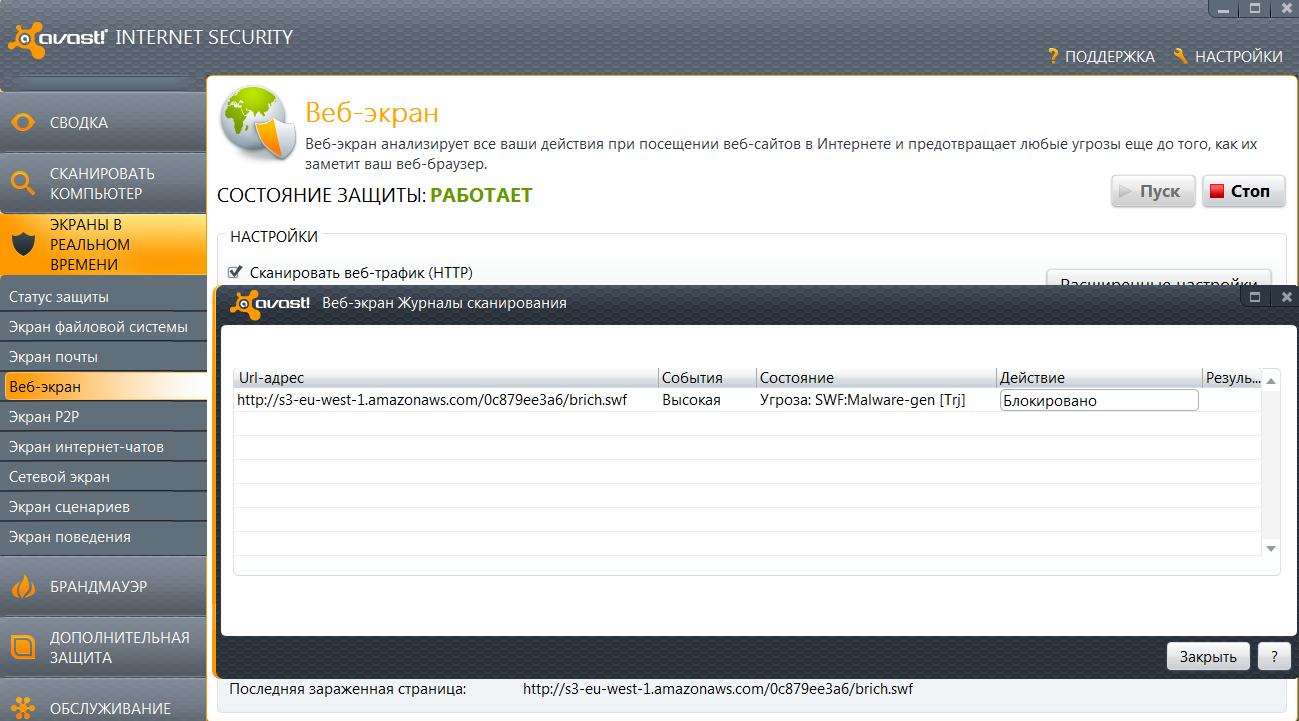The width and height of the screenshot is (1299, 721).
Task: Select the brich.swf log entry row
Action: [x=432, y=400]
